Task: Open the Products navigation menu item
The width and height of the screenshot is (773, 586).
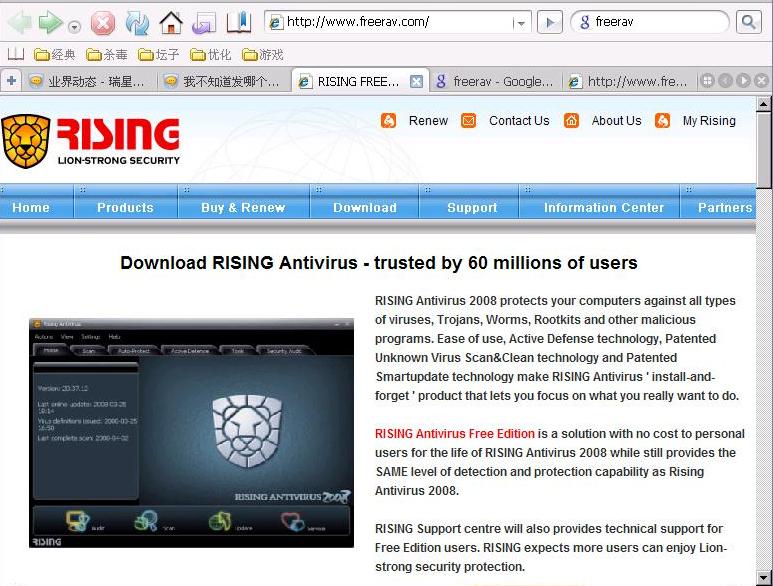Action: 125,207
